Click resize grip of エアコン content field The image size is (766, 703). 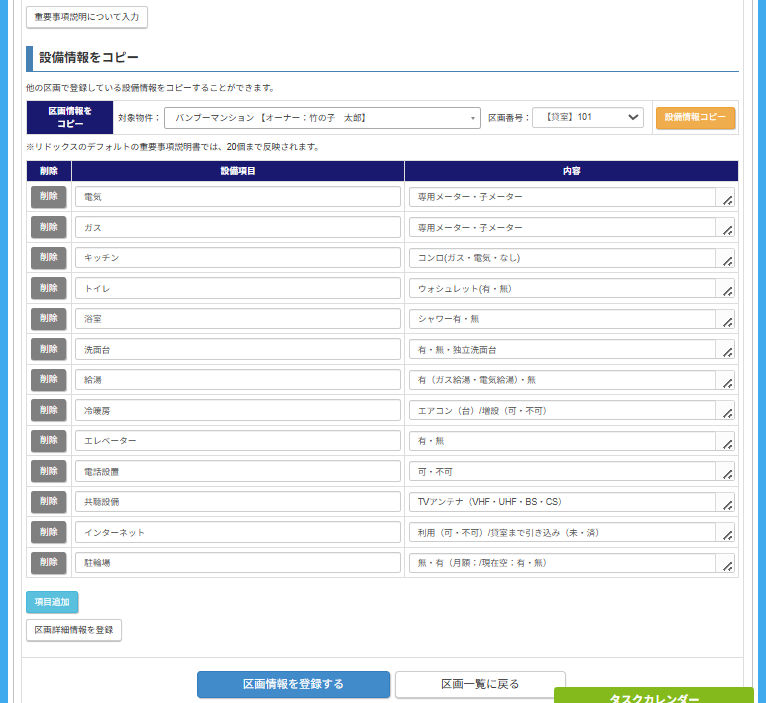(x=727, y=414)
